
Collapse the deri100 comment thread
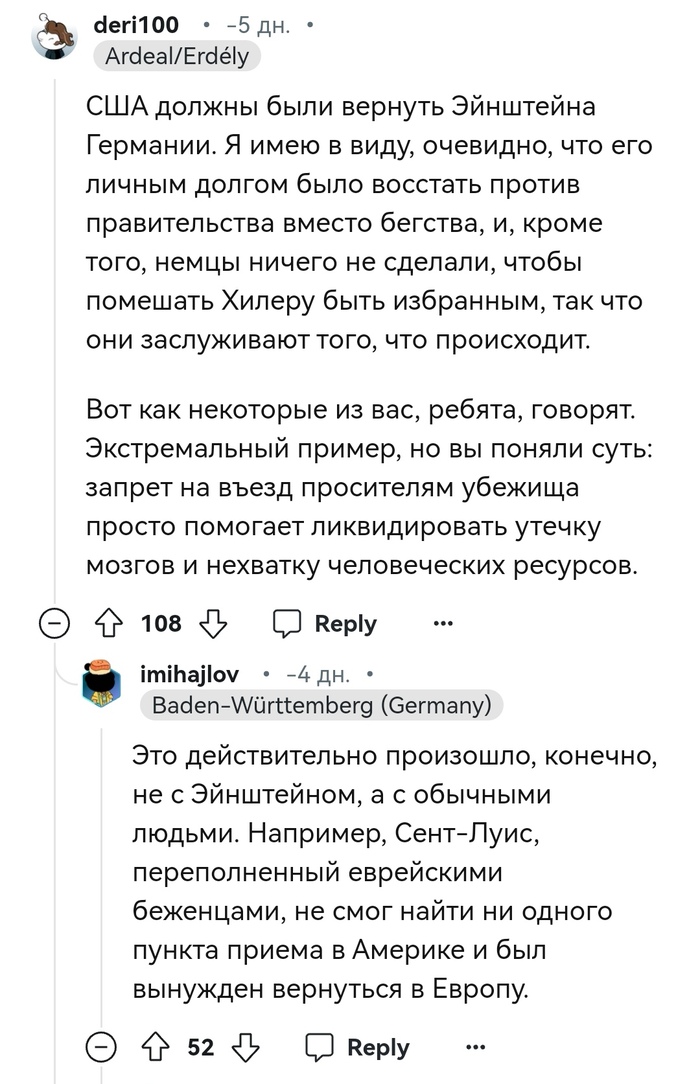pyautogui.click(x=53, y=624)
